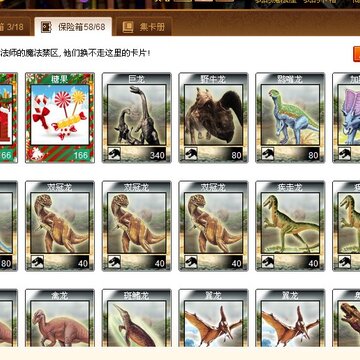This screenshot has width=360, height=360.
Task: Click the 80 value on 鹦嘴龙 card
Action: pyautogui.click(x=313, y=155)
